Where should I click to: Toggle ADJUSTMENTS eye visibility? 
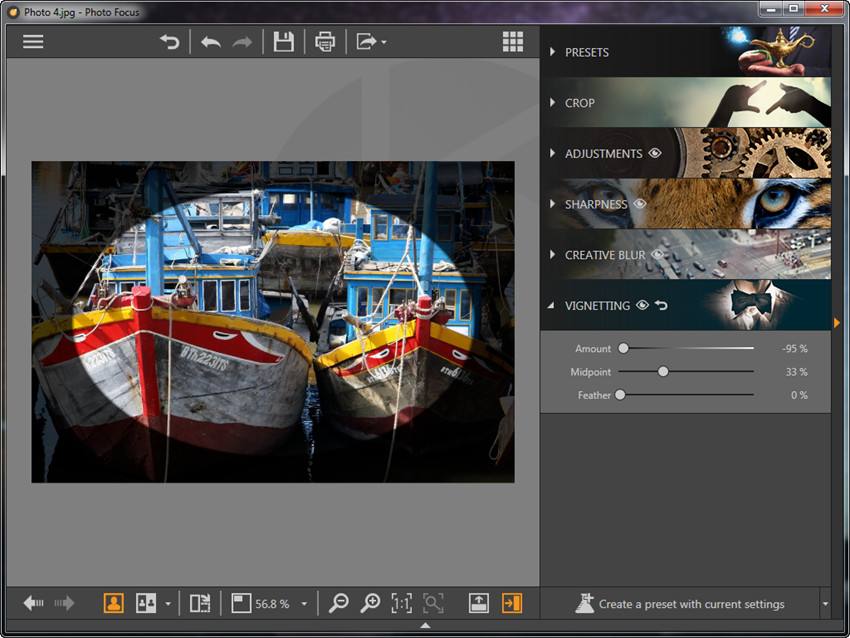[655, 153]
